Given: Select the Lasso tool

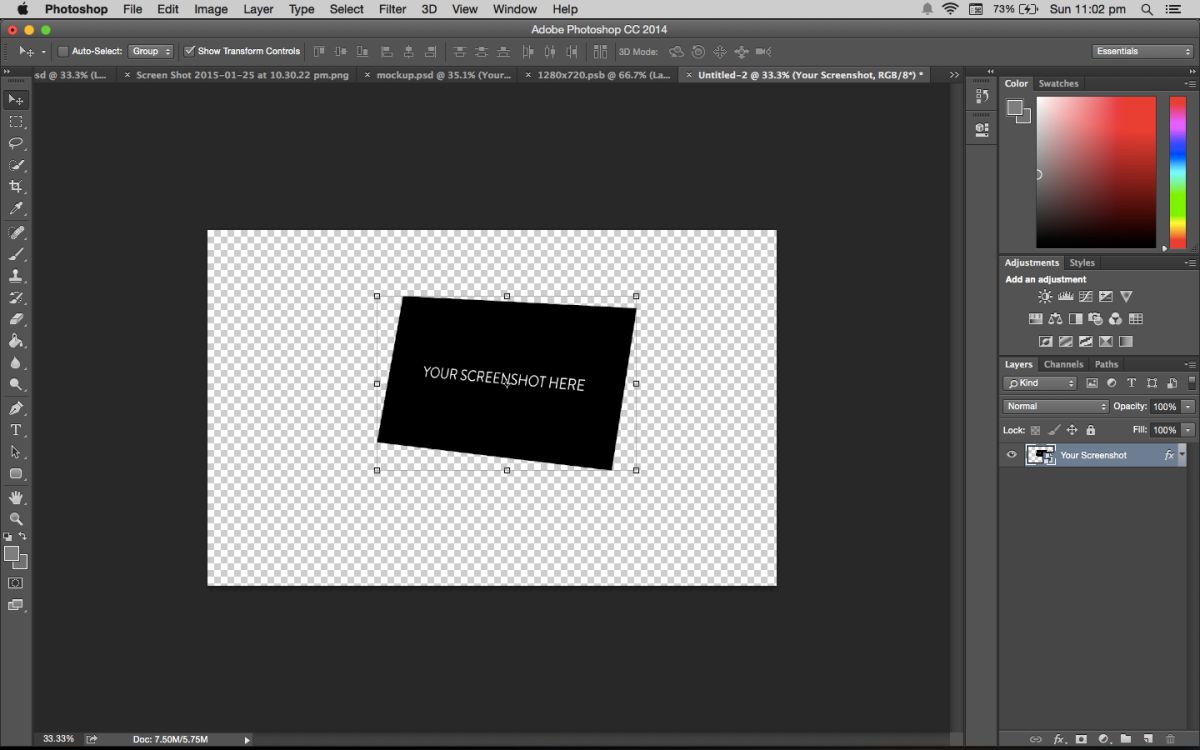Looking at the screenshot, I should [16, 143].
